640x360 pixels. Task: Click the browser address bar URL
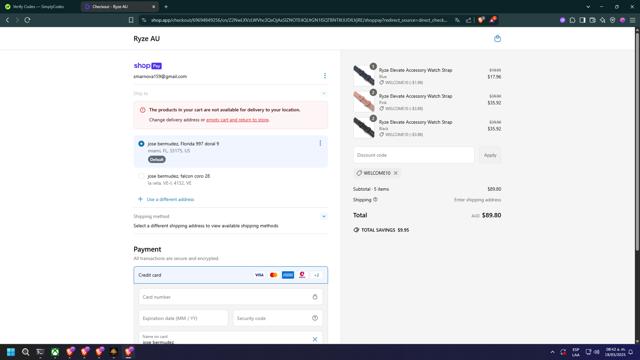[299, 20]
